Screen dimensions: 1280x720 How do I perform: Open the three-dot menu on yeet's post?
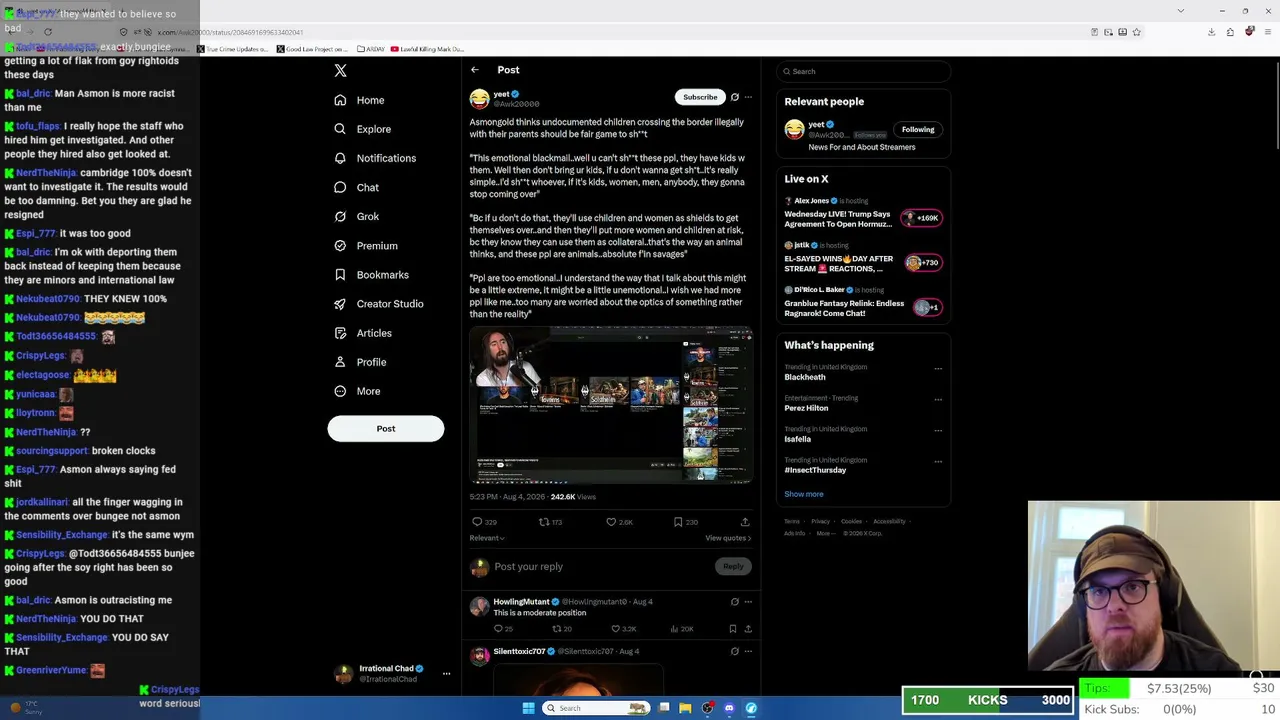[748, 97]
